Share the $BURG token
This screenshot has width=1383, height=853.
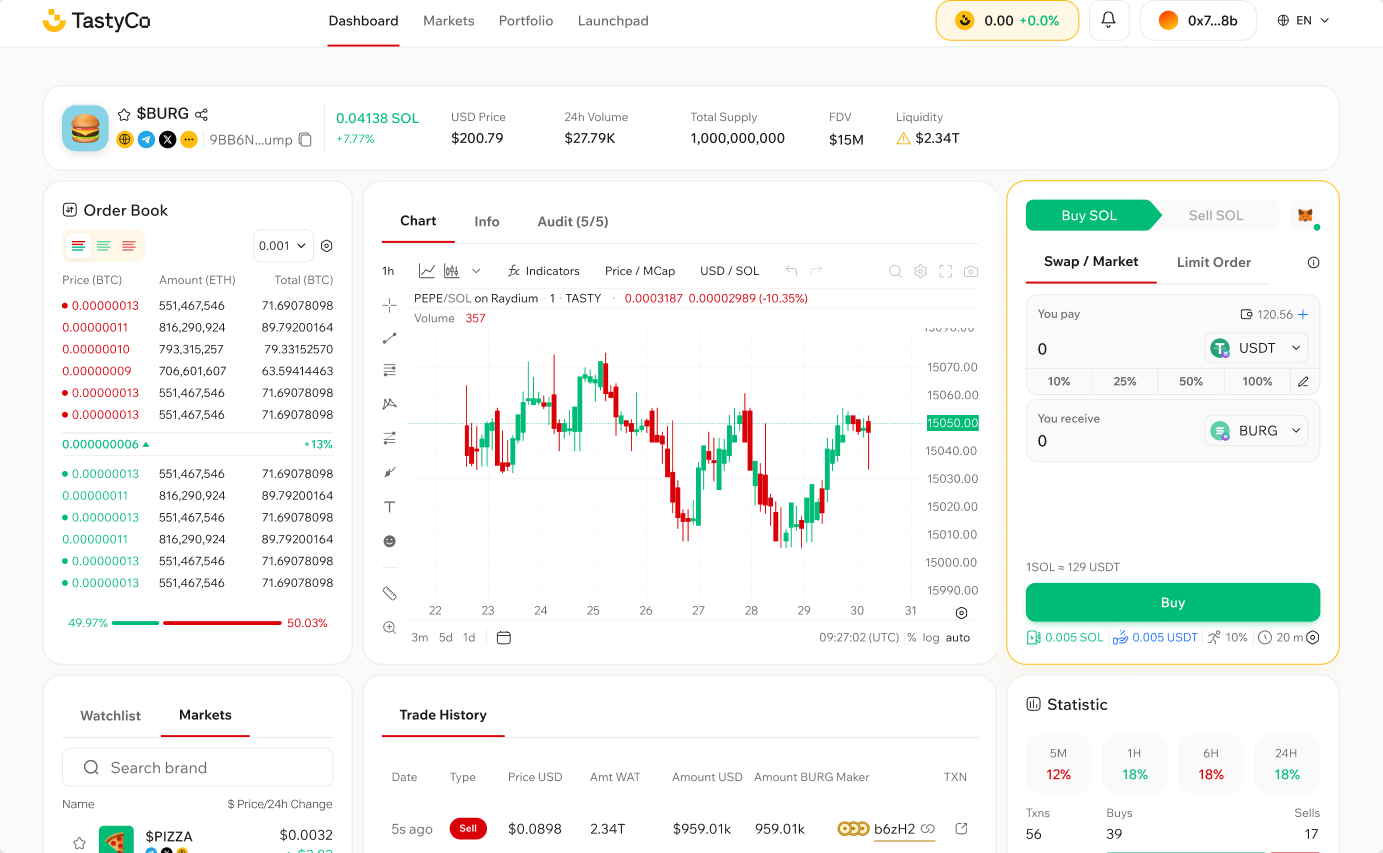201,114
